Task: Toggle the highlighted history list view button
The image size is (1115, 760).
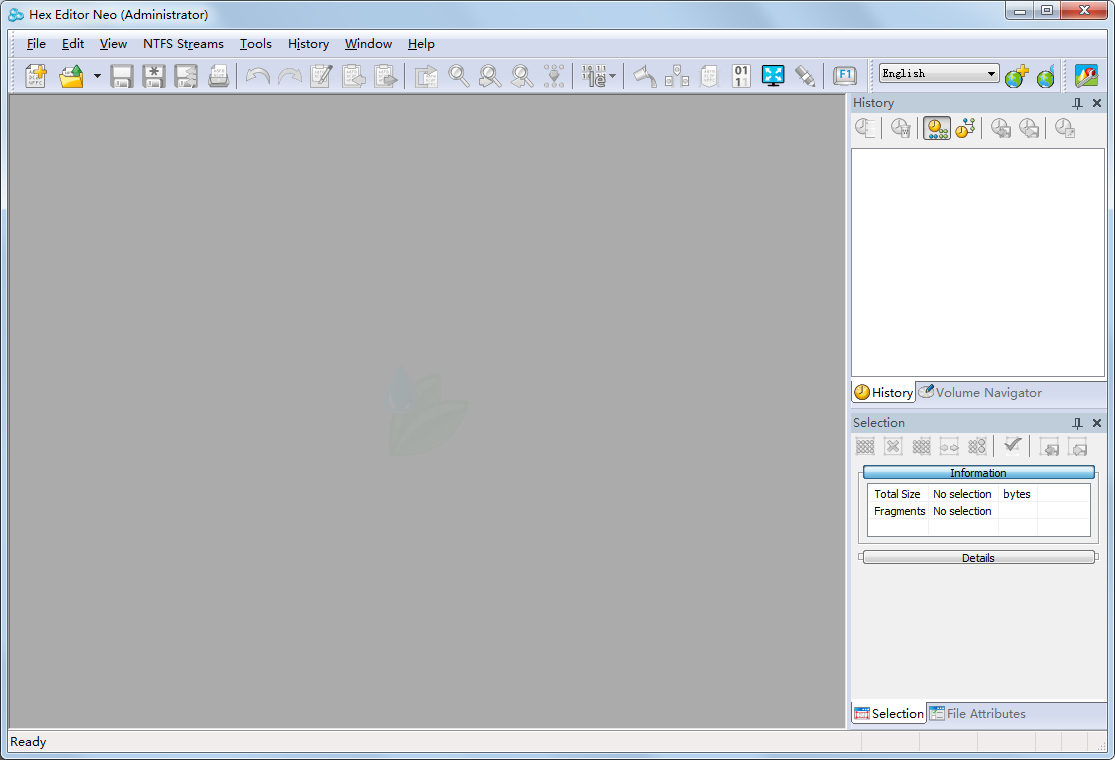Action: [937, 128]
